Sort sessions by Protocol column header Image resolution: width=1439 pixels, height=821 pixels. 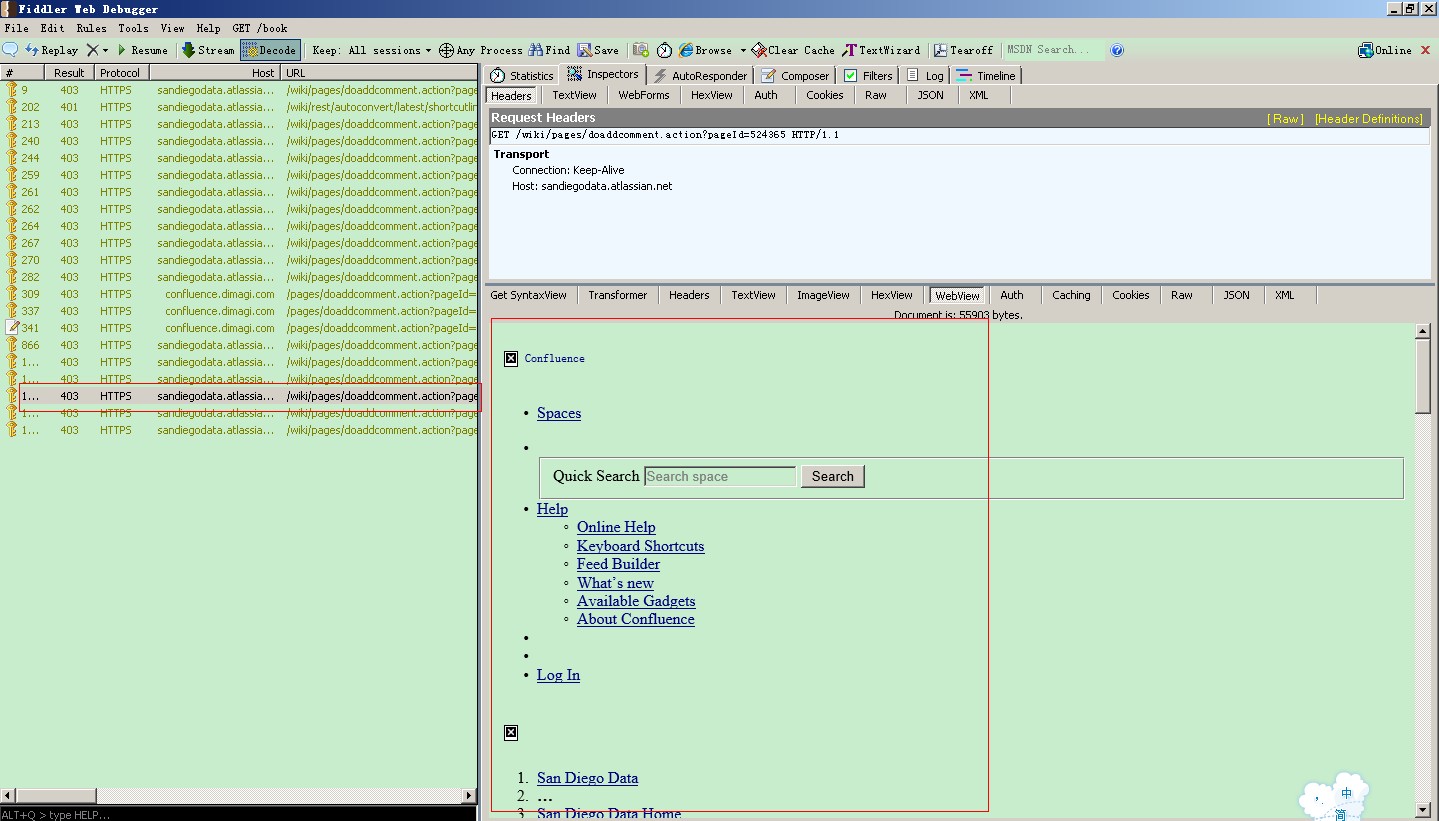pyautogui.click(x=121, y=73)
